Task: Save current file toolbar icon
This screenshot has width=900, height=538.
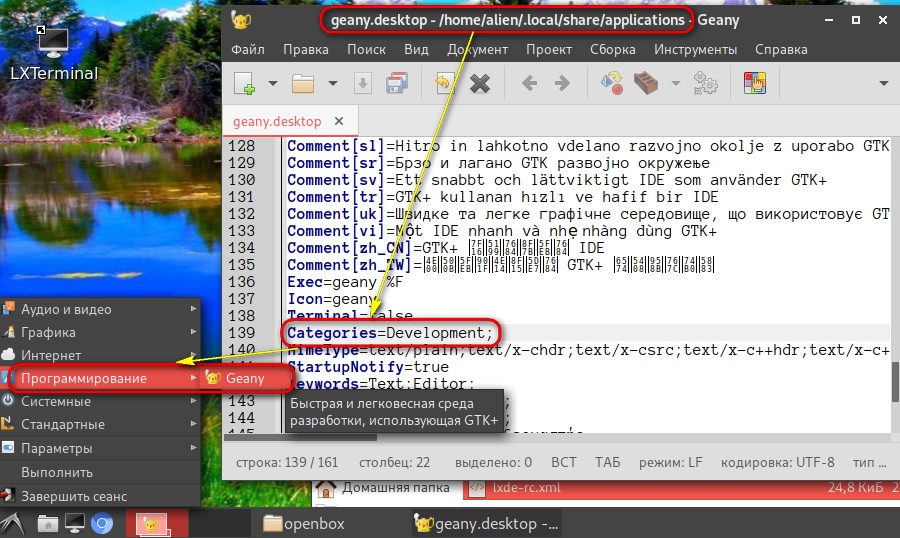Action: click(x=362, y=83)
